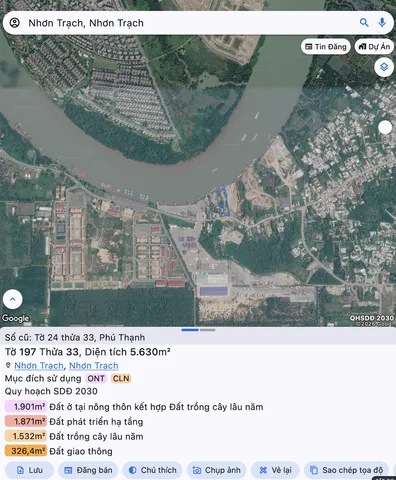This screenshot has height=480, width=396.
Task: Select the CLN land use tag
Action: click(x=121, y=379)
